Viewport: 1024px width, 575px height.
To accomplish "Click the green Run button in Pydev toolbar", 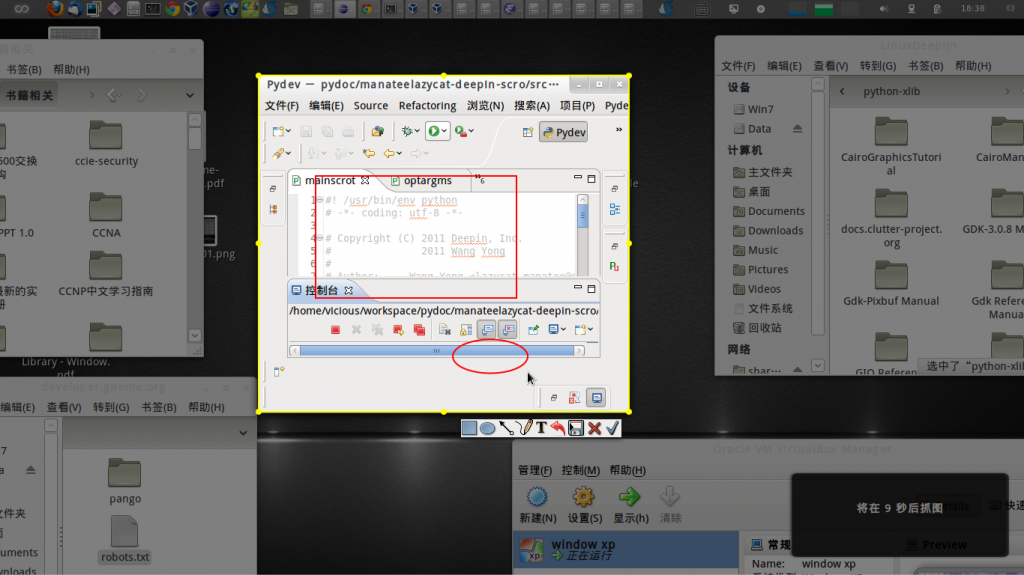I will [434, 131].
